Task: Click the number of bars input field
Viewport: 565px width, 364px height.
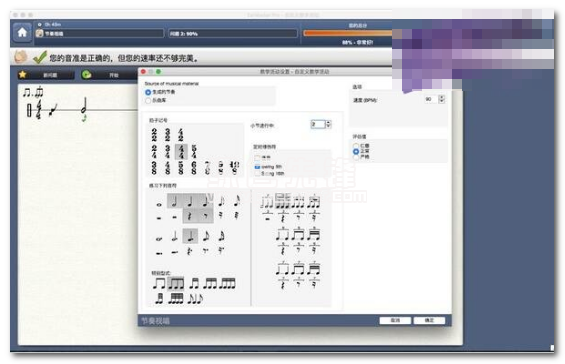Action: tap(318, 124)
